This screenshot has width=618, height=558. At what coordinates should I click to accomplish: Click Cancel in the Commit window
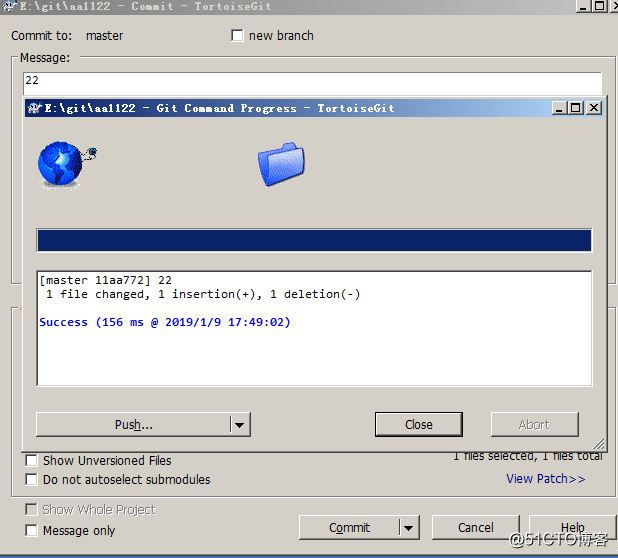[x=475, y=527]
